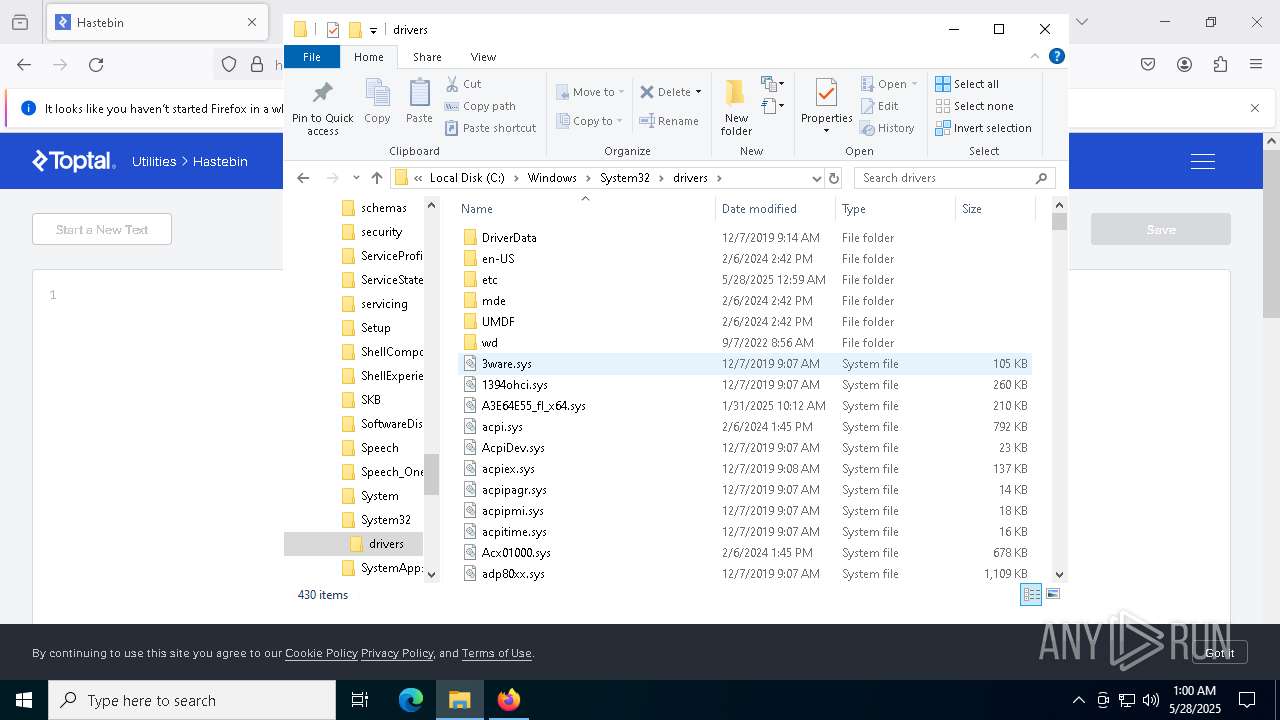Click the Toptal logo link
The height and width of the screenshot is (720, 1280).
pyautogui.click(x=74, y=161)
